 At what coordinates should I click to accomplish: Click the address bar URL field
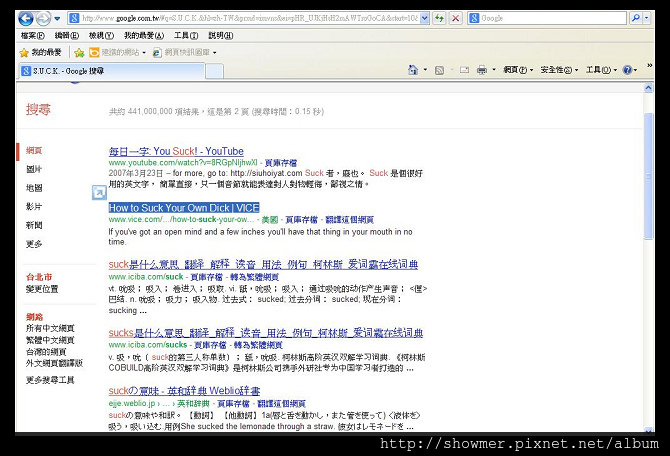coord(249,18)
